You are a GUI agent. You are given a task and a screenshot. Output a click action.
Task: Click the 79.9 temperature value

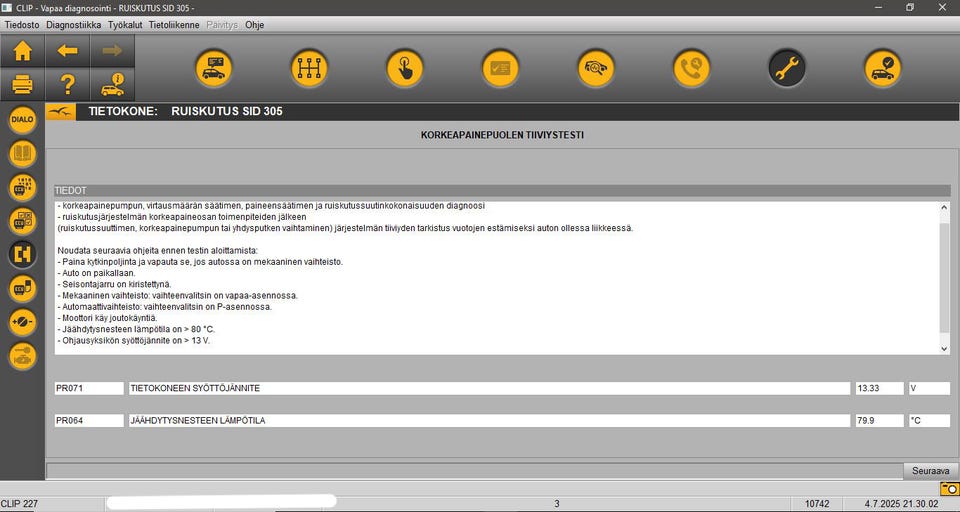pos(877,421)
